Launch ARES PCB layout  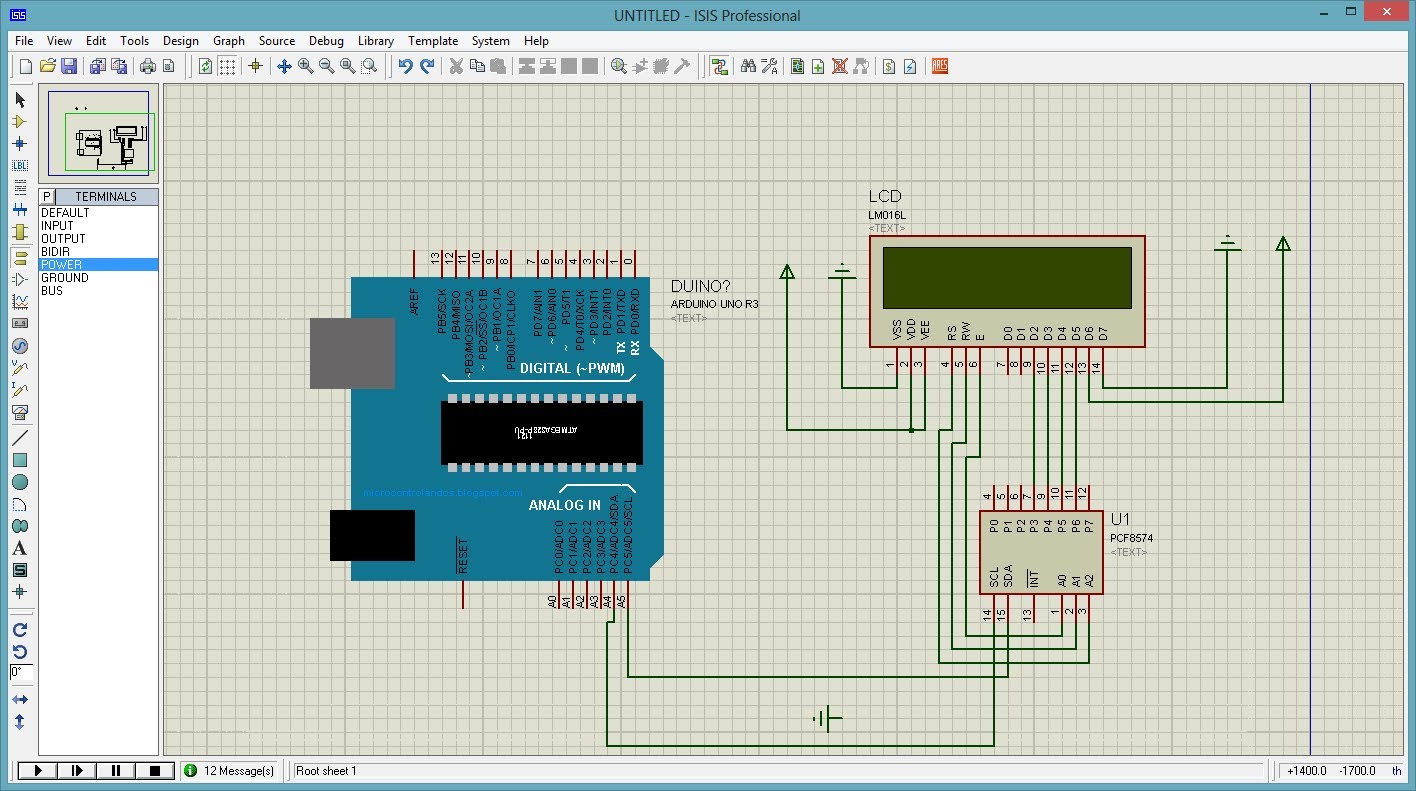pyautogui.click(x=939, y=66)
